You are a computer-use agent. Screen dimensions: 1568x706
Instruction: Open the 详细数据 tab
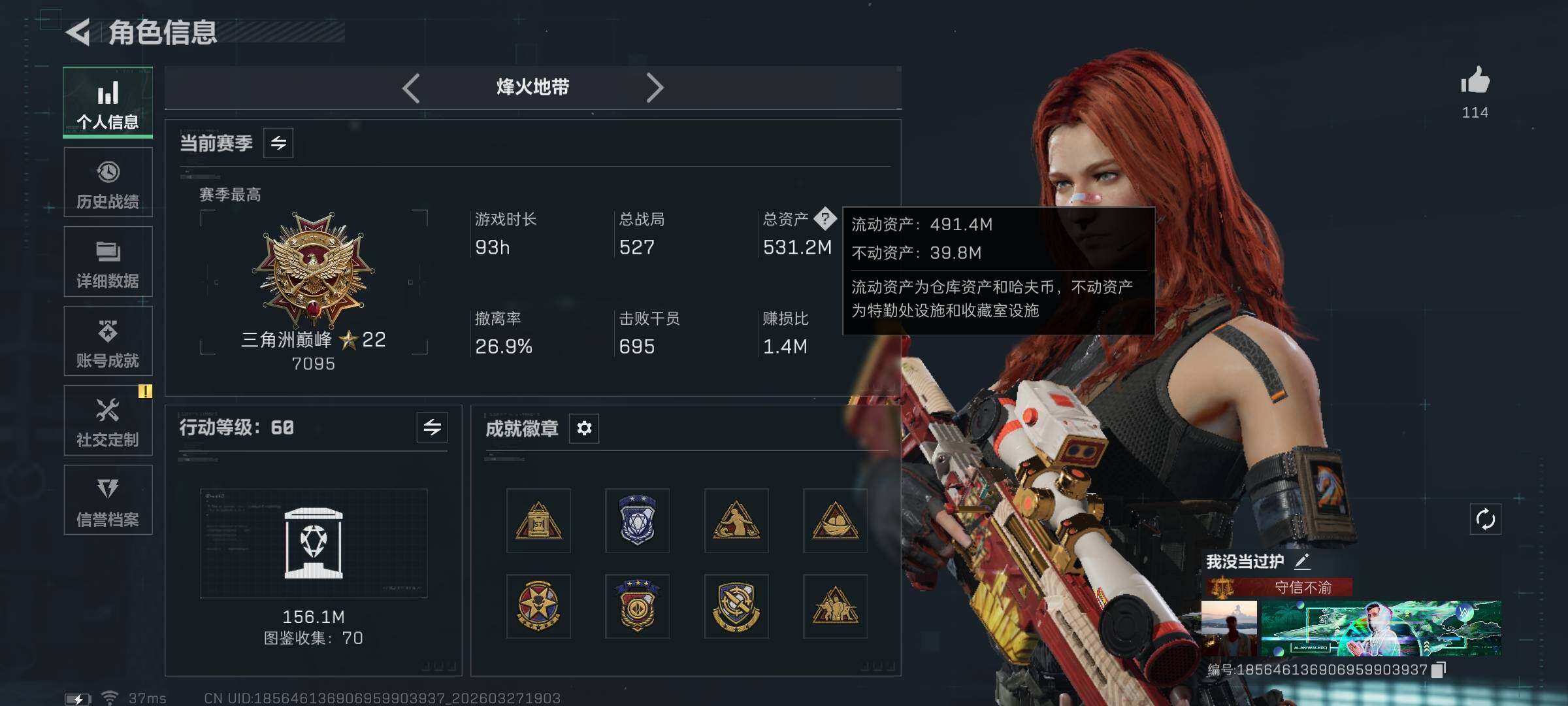108,261
